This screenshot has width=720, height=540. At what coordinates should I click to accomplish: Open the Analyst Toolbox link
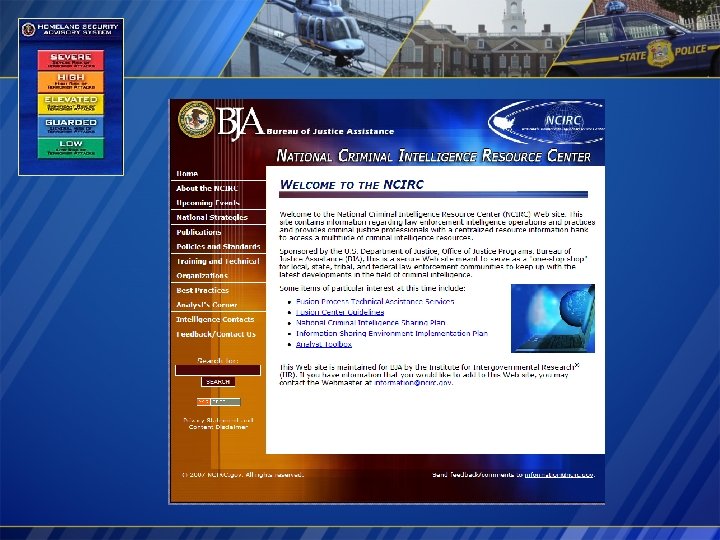pyautogui.click(x=324, y=344)
